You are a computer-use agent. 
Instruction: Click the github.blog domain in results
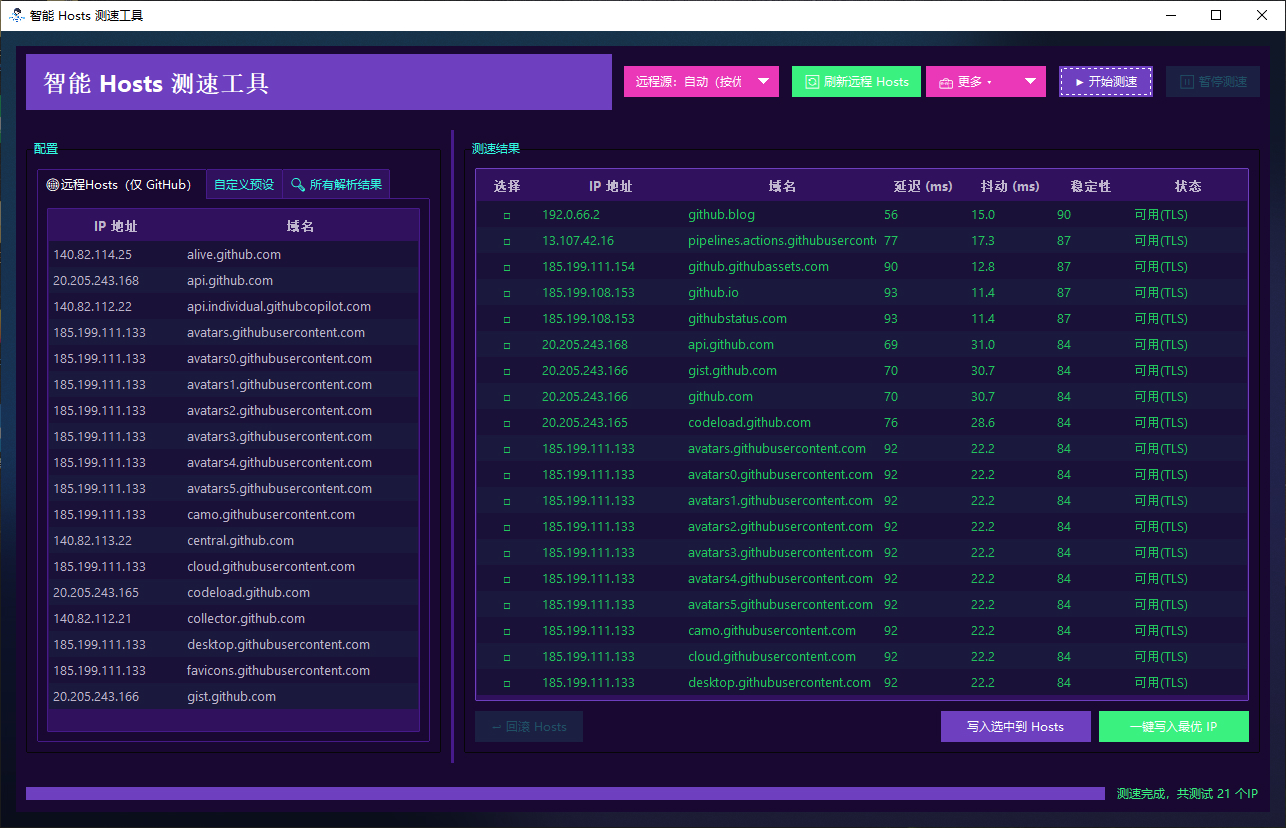point(721,215)
